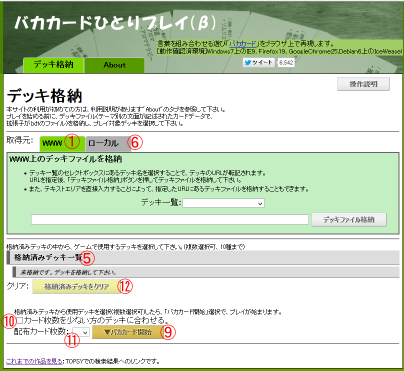Open the バカカード link in header
Viewport: 404px width, 371px height.
[243, 44]
